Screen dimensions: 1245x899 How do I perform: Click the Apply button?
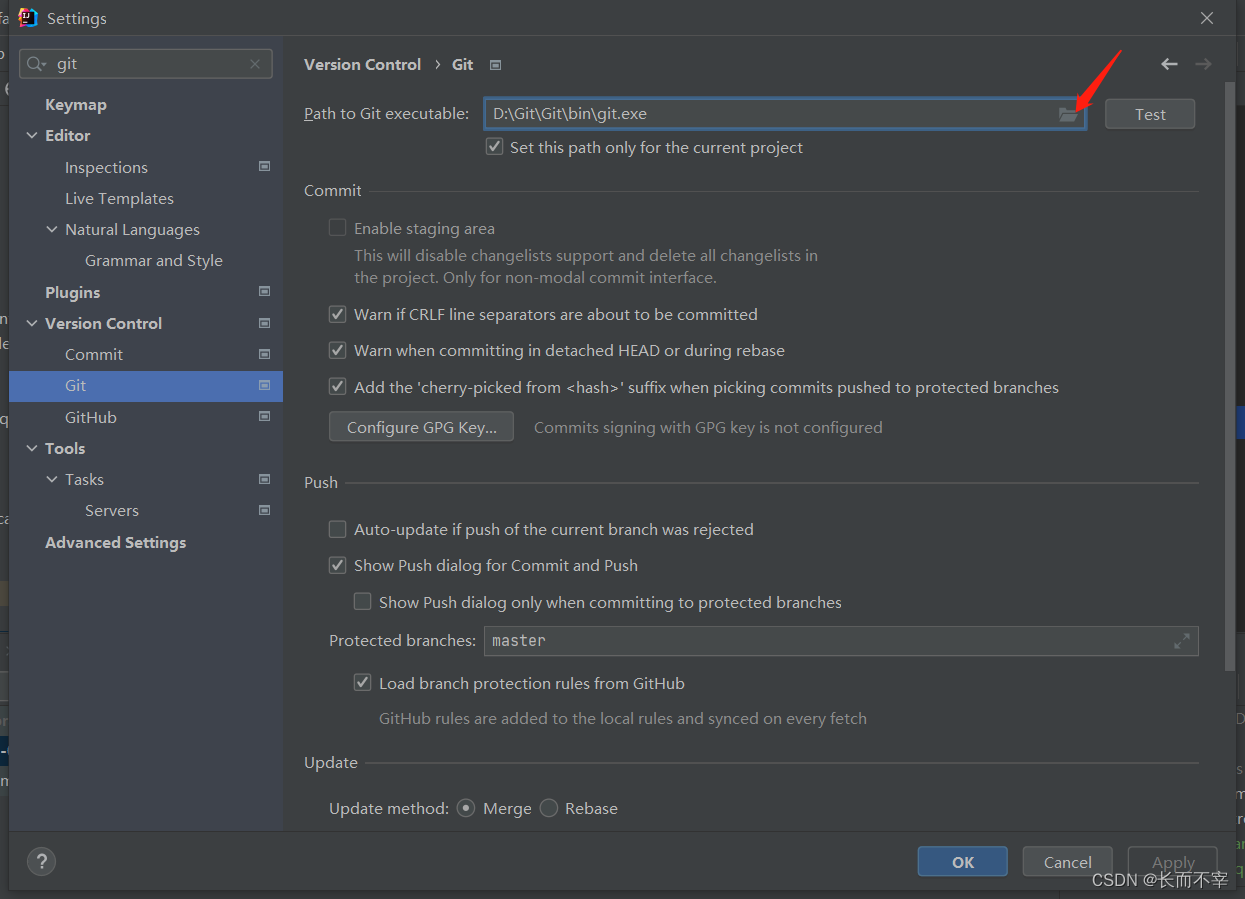click(x=1173, y=862)
